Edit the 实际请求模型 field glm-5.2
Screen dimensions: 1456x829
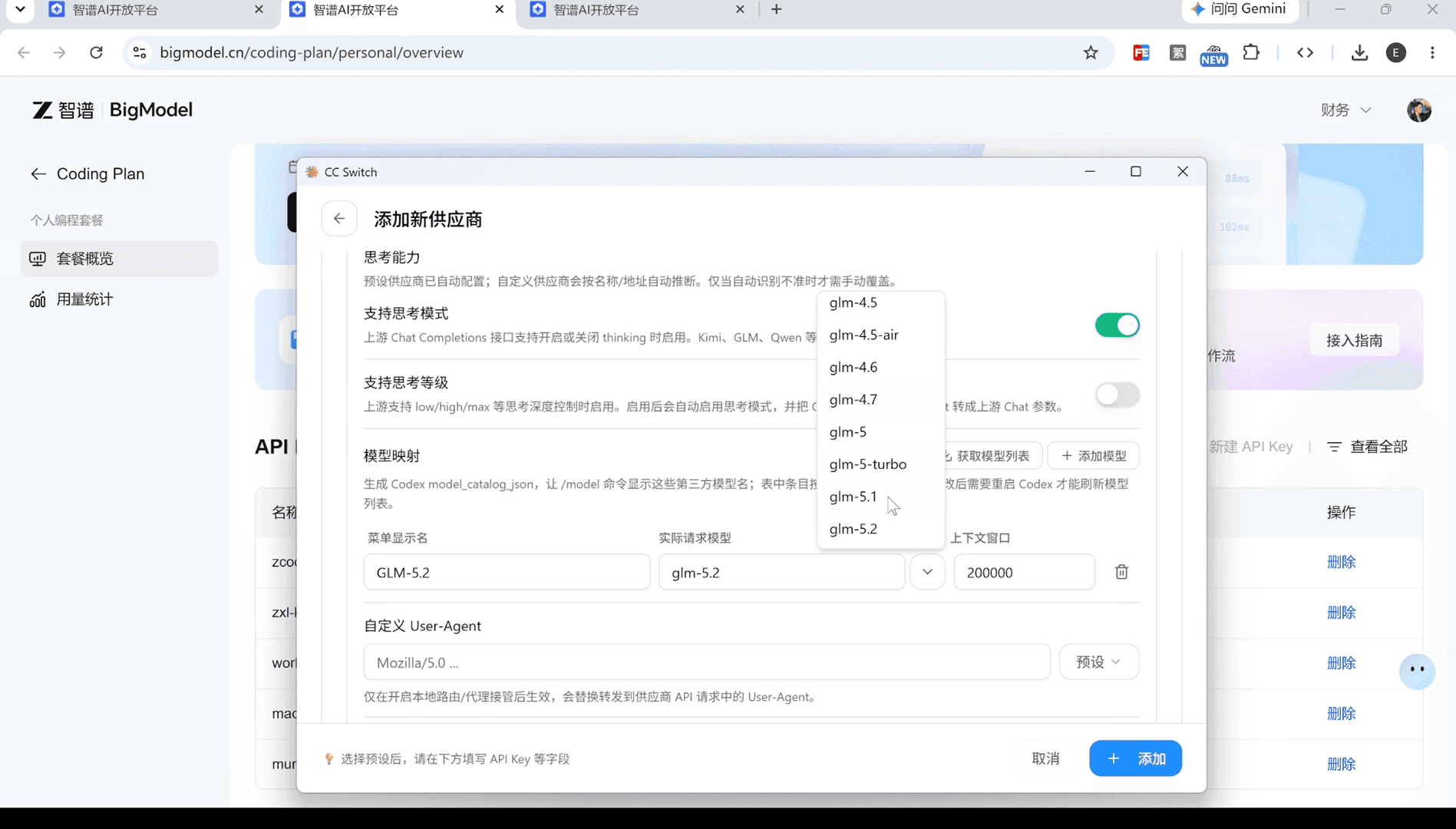pyautogui.click(x=781, y=572)
